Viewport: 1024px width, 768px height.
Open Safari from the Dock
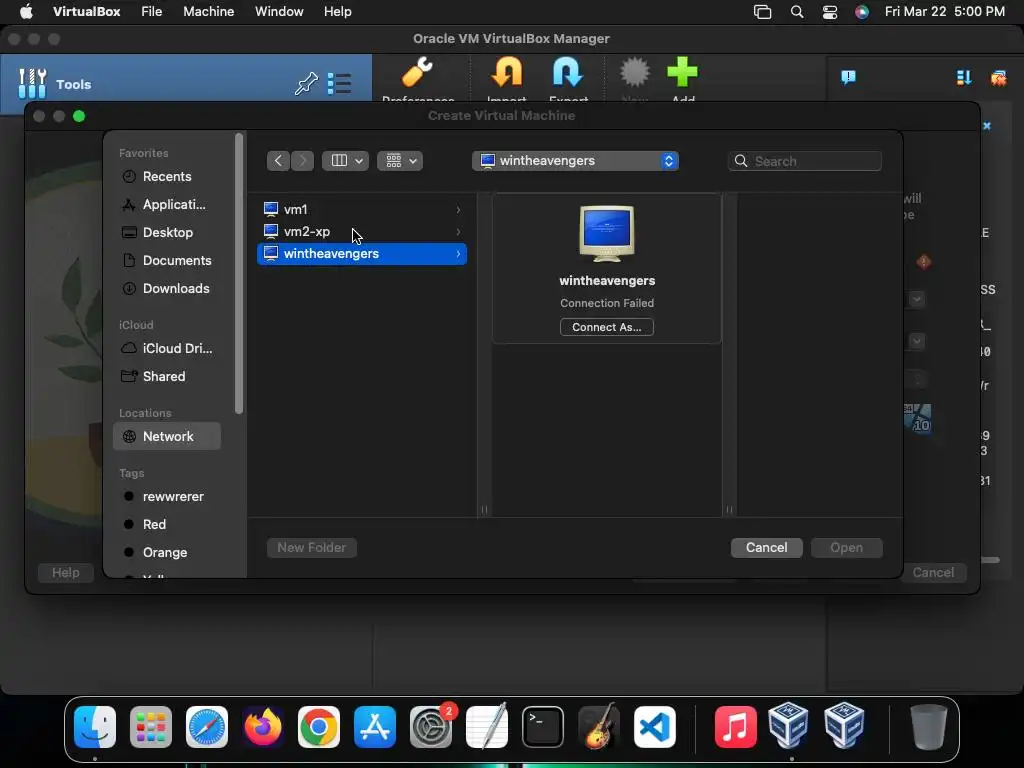point(207,727)
